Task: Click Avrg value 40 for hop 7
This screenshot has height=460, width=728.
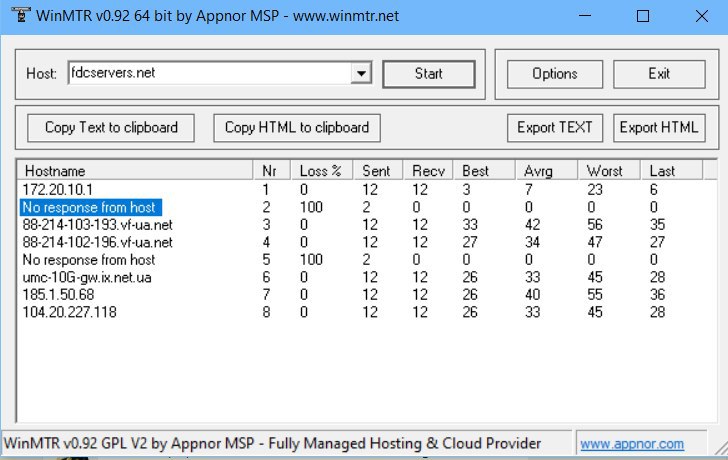Action: [532, 295]
